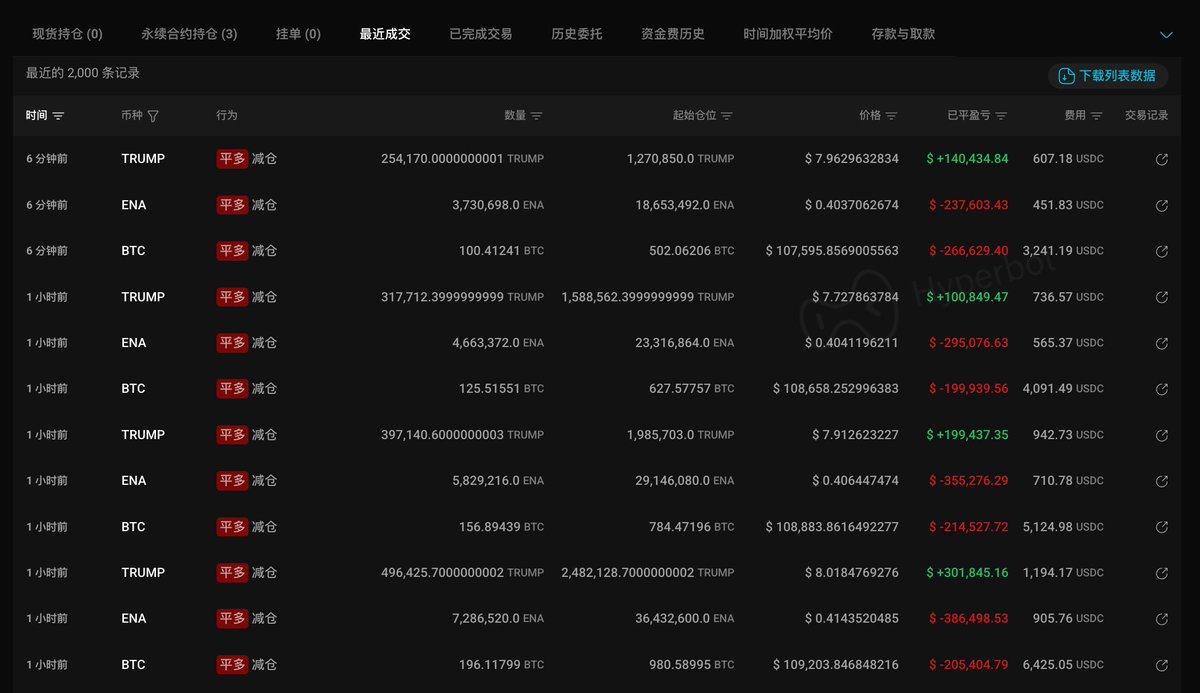The width and height of the screenshot is (1200, 693).
Task: Click 下载列表数据 download button
Action: [x=1108, y=76]
